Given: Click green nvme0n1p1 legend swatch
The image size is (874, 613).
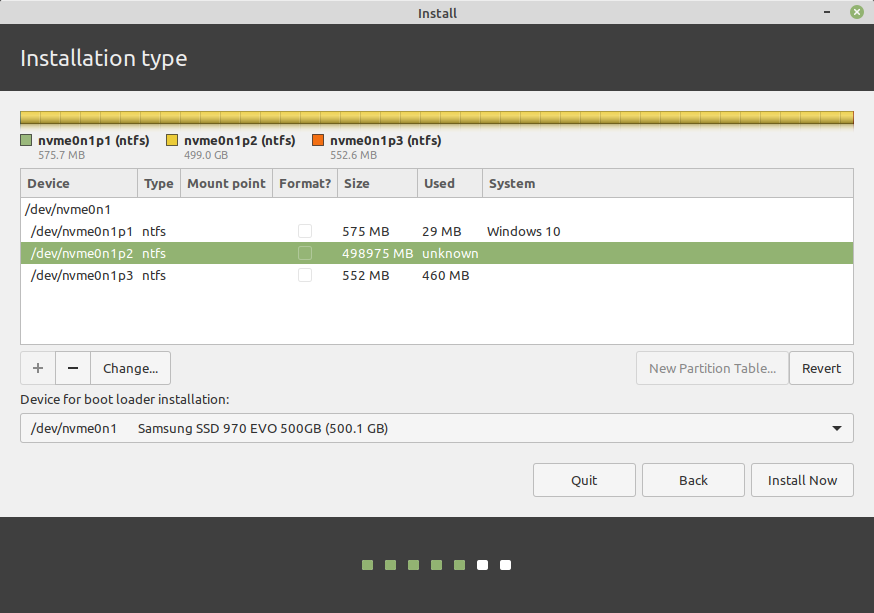Looking at the screenshot, I should [x=26, y=140].
